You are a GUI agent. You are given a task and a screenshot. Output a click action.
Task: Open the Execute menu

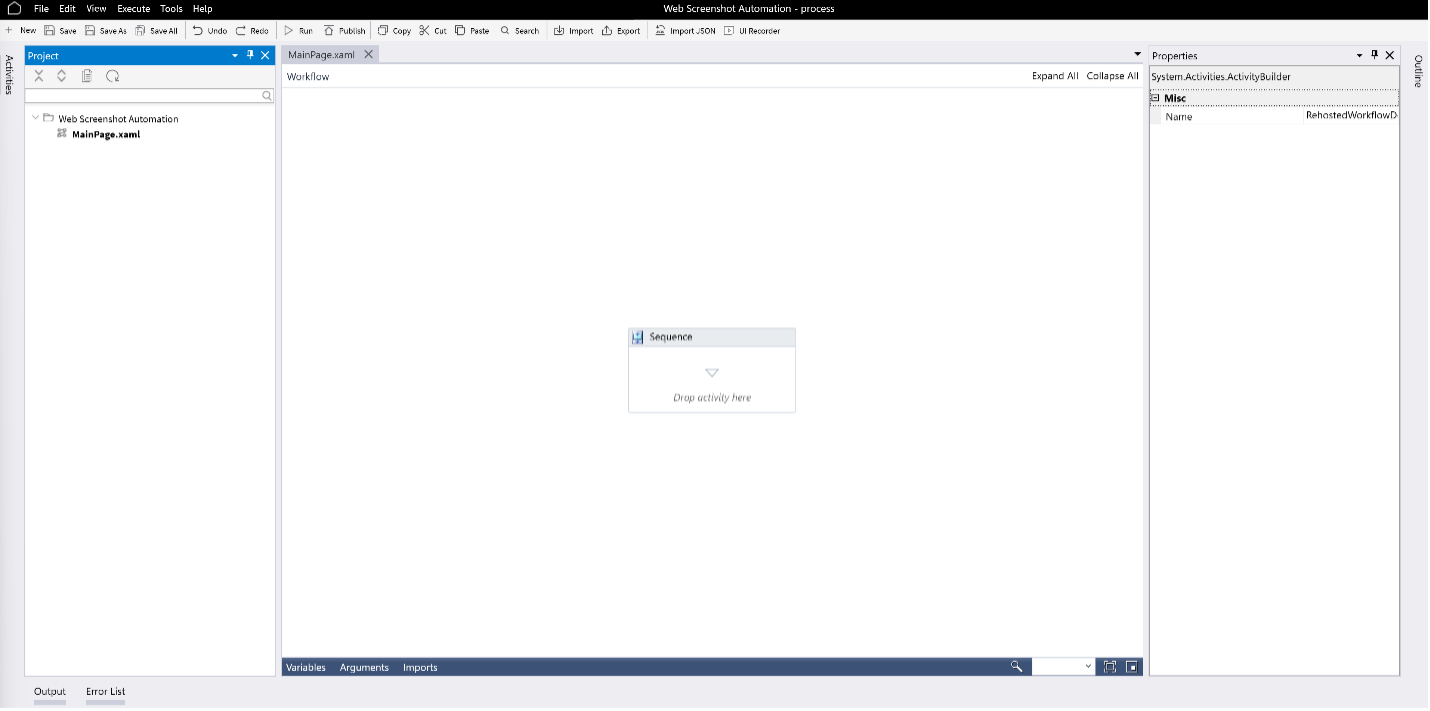click(x=133, y=9)
